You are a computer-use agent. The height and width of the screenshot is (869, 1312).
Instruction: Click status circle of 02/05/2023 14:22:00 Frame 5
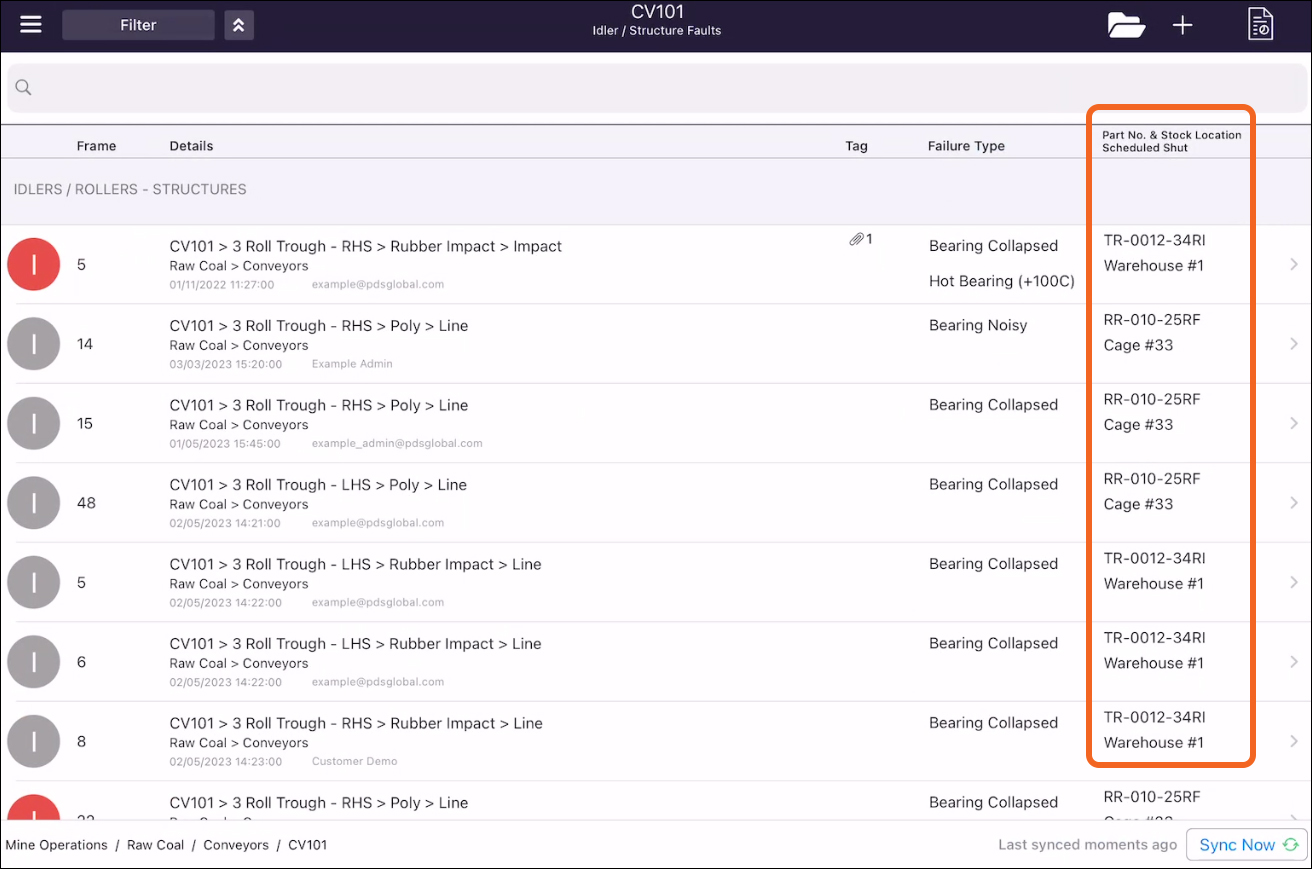pyautogui.click(x=34, y=582)
